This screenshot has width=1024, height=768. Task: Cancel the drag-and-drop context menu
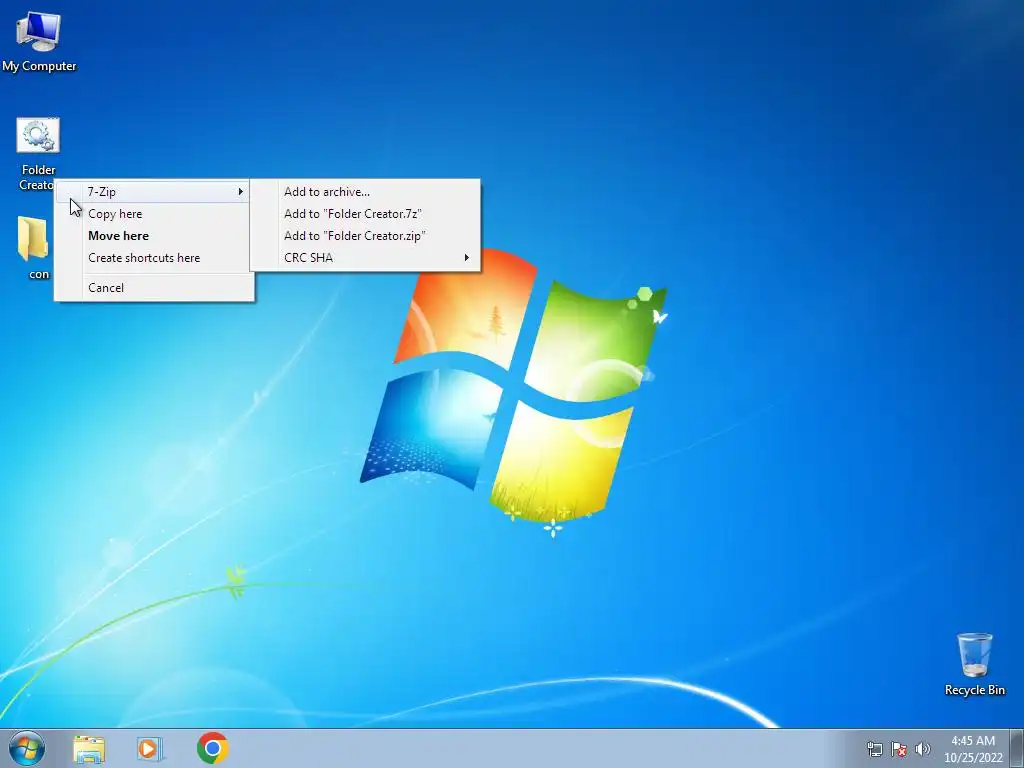[154, 287]
